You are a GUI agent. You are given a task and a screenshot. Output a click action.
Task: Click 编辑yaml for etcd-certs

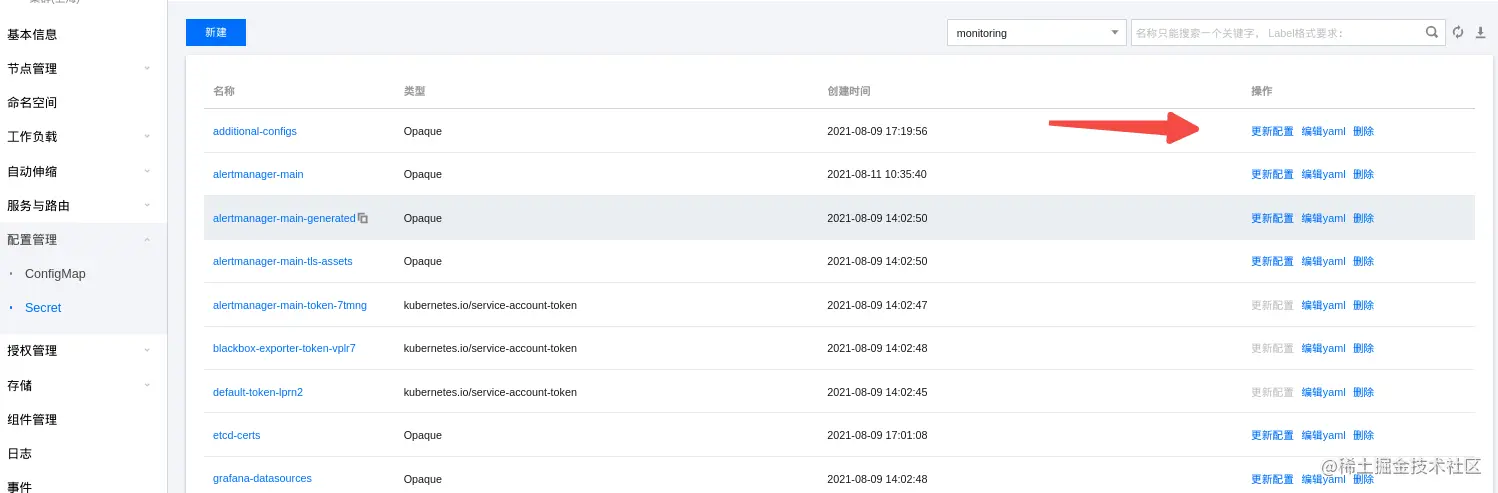[x=1323, y=435]
